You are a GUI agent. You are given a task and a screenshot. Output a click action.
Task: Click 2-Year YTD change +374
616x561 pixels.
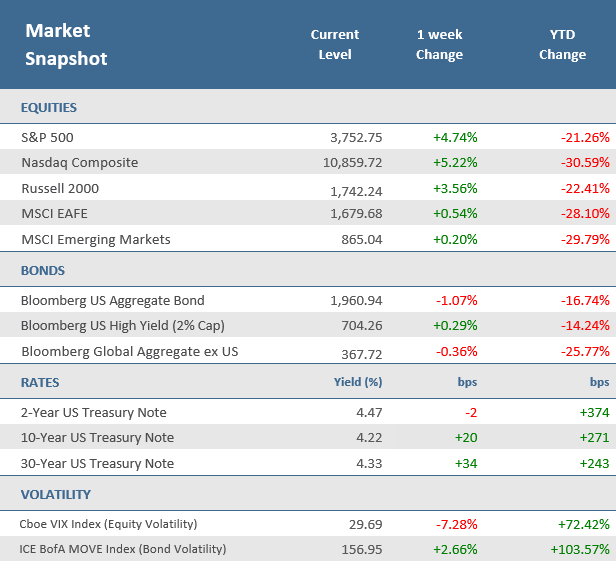pos(594,413)
